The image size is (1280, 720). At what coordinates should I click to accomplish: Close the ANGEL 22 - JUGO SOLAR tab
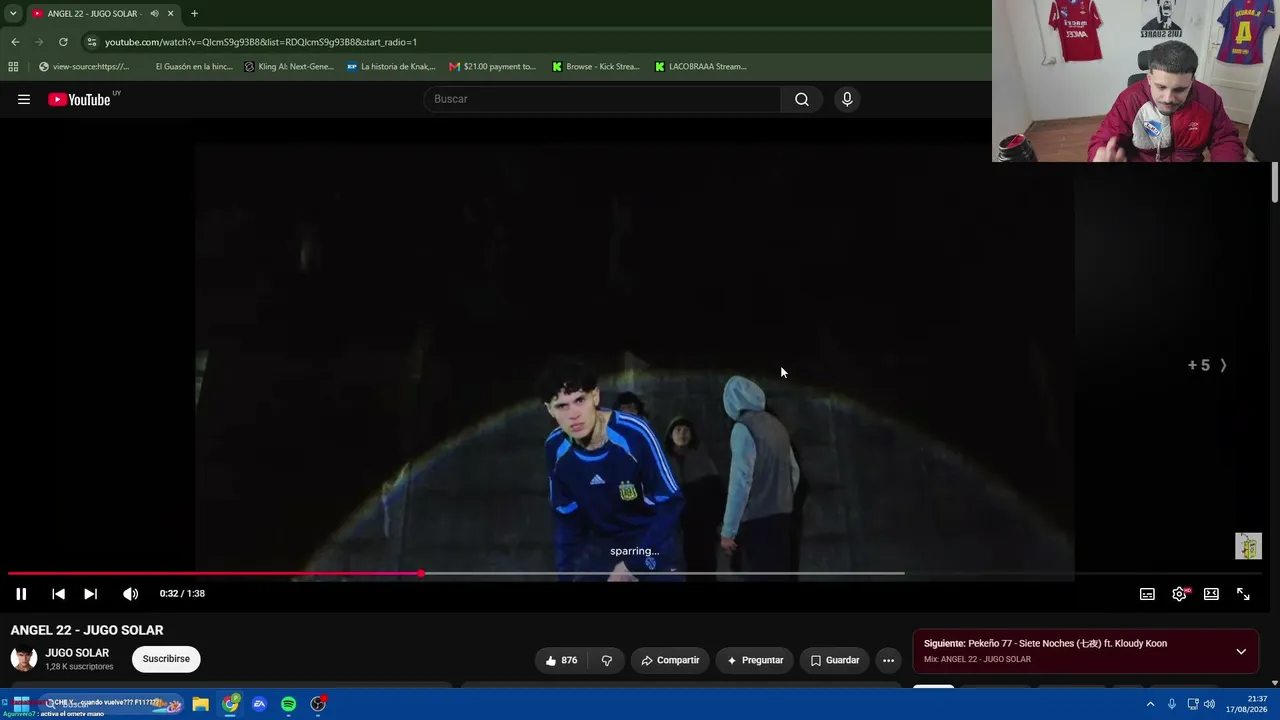[170, 14]
